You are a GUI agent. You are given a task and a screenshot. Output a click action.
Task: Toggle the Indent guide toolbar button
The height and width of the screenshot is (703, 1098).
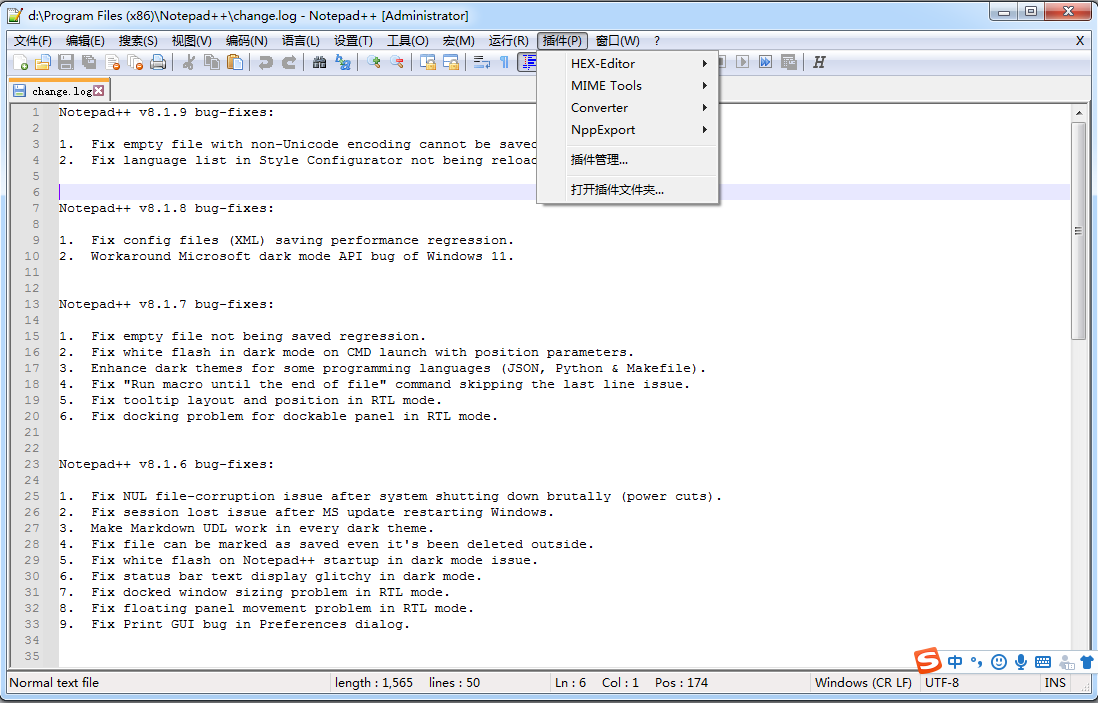pos(527,63)
